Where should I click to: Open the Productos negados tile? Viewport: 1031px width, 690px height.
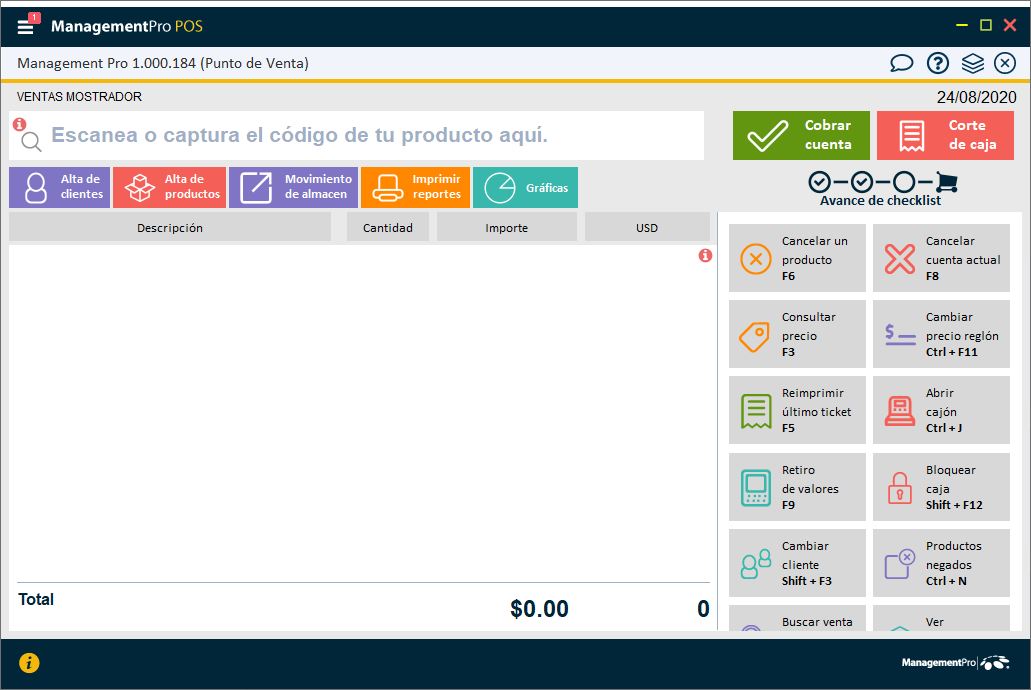[941, 563]
